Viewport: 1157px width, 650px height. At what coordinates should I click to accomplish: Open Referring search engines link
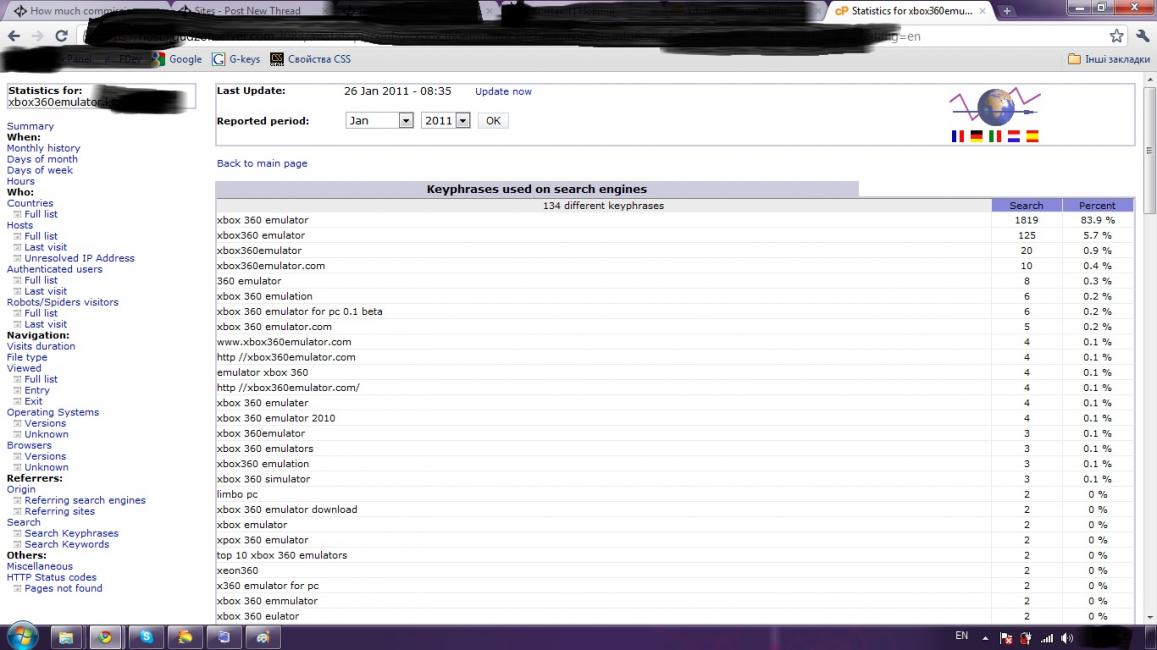pyautogui.click(x=85, y=500)
